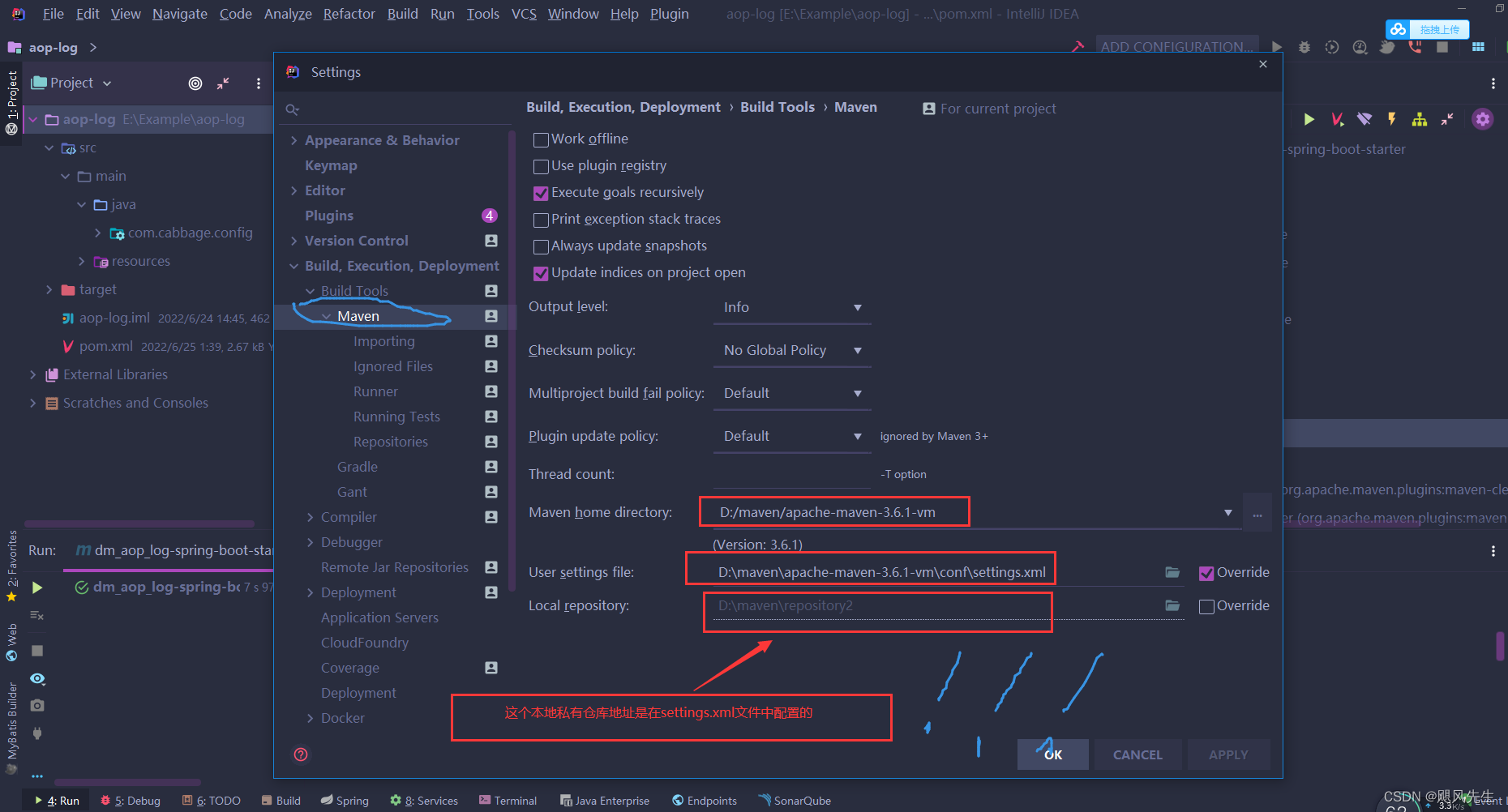This screenshot has width=1508, height=812.
Task: Click settings tree vertical scrollbar
Action: [512, 361]
